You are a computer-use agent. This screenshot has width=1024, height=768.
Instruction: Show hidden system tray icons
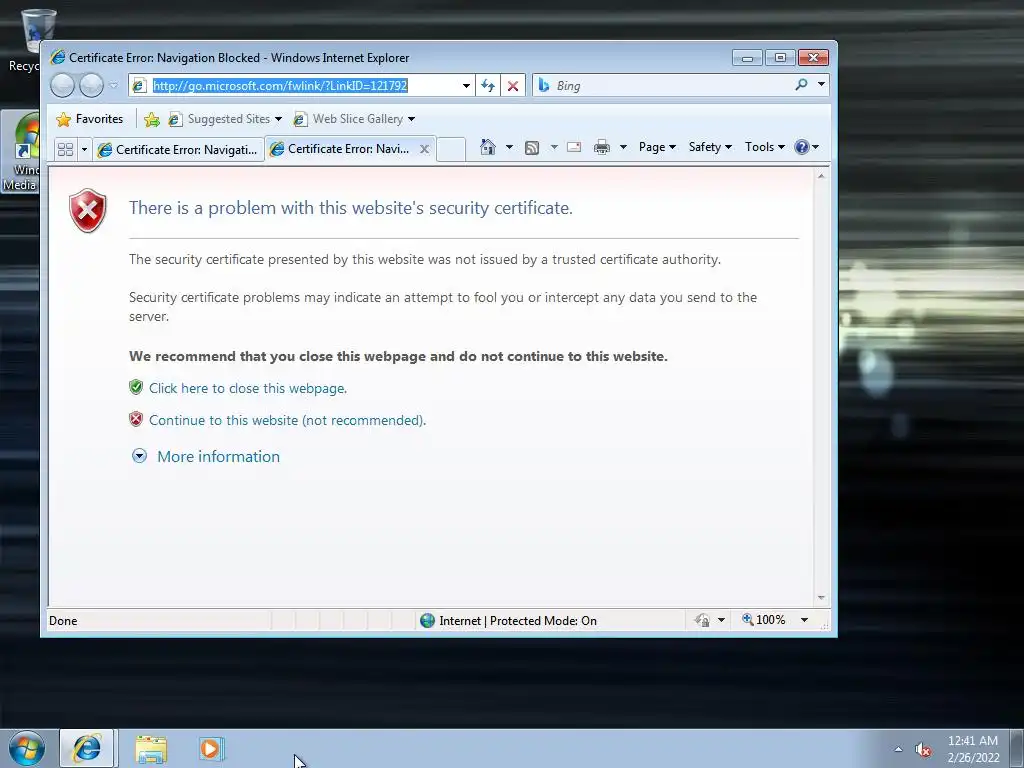pyautogui.click(x=898, y=749)
